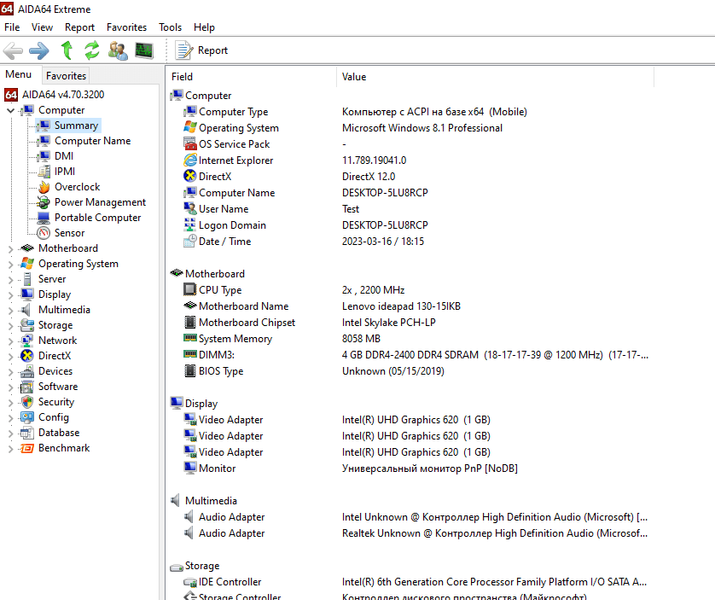Expand the Server tree node
The height and width of the screenshot is (600, 715).
(10, 280)
